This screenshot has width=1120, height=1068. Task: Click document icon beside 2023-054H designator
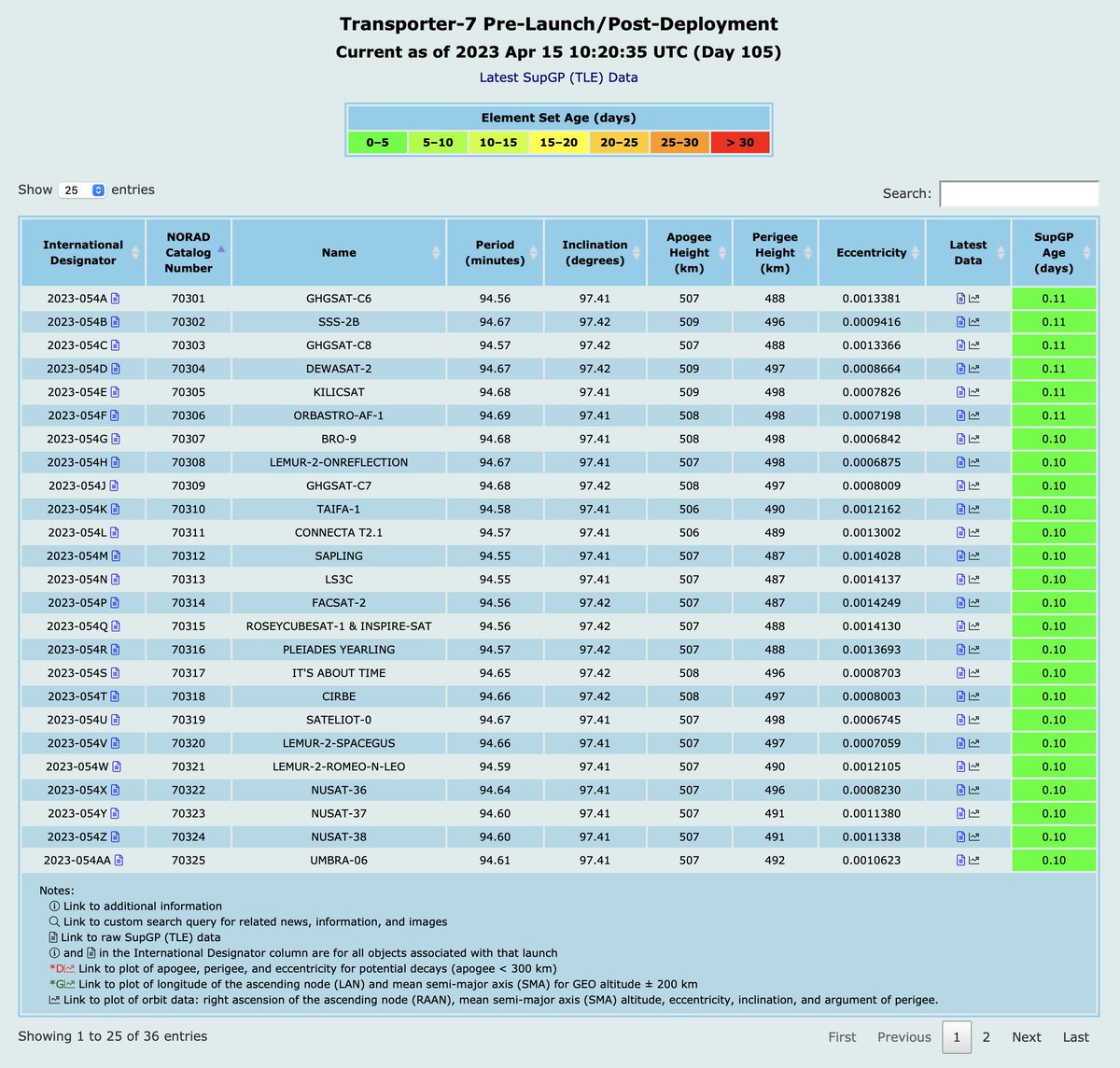point(116,462)
